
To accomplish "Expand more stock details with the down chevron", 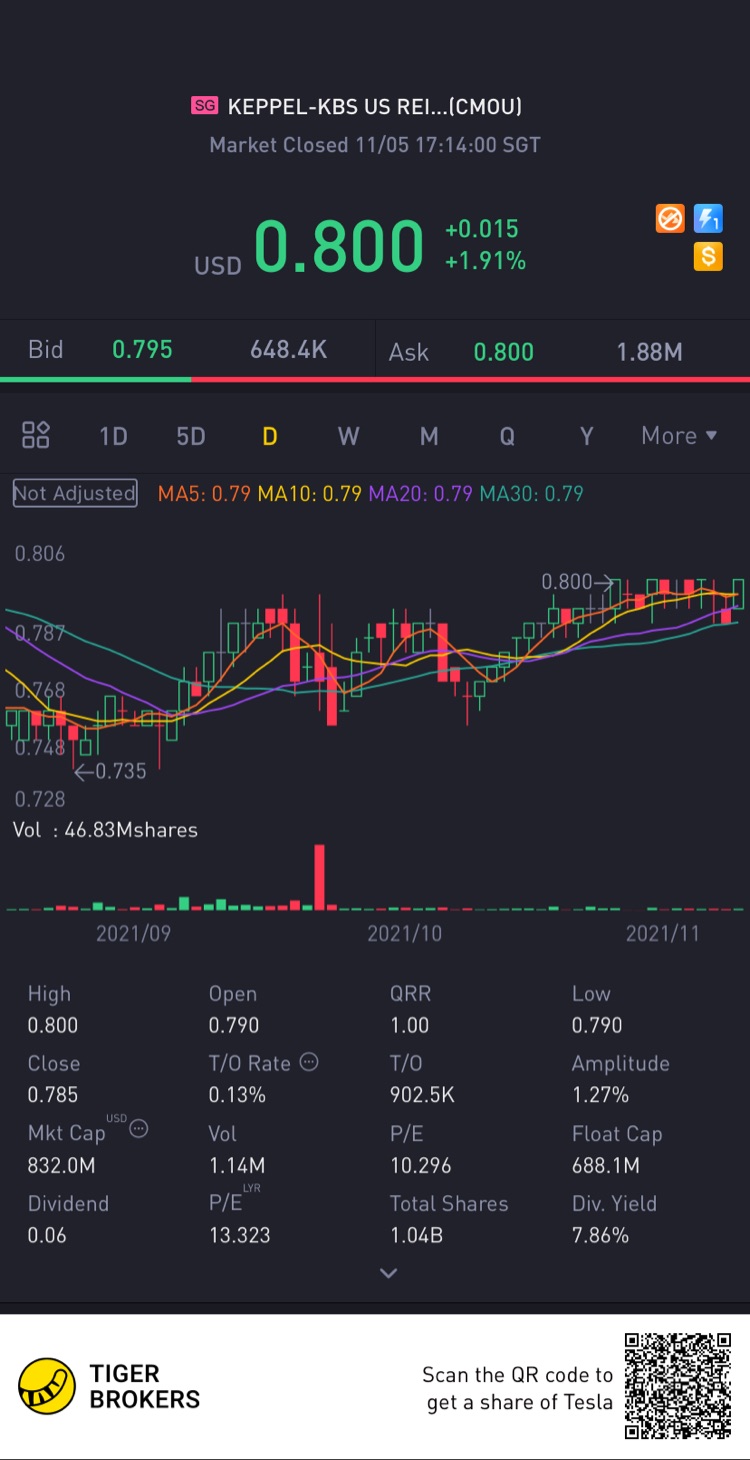I will [389, 1273].
